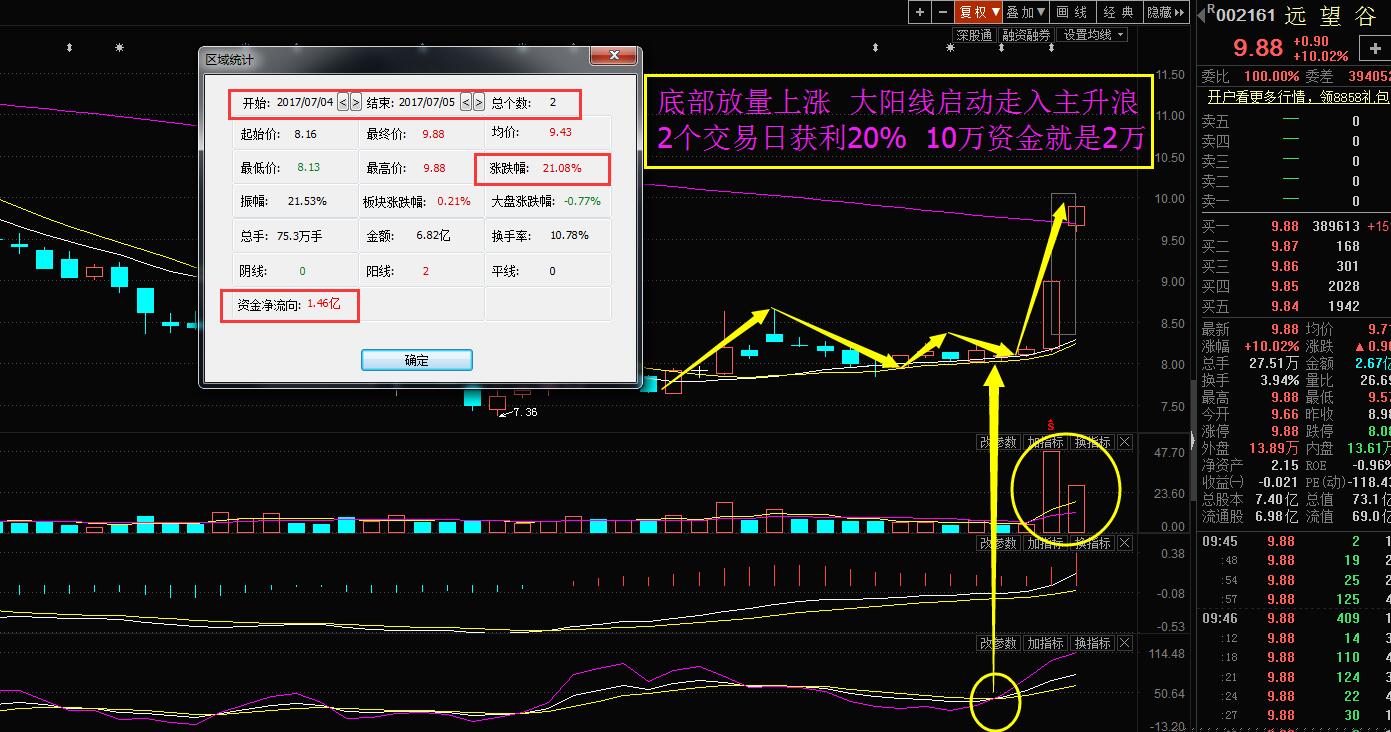1391x732 pixels.
Task: Open the 复权 dropdown
Action: [979, 12]
